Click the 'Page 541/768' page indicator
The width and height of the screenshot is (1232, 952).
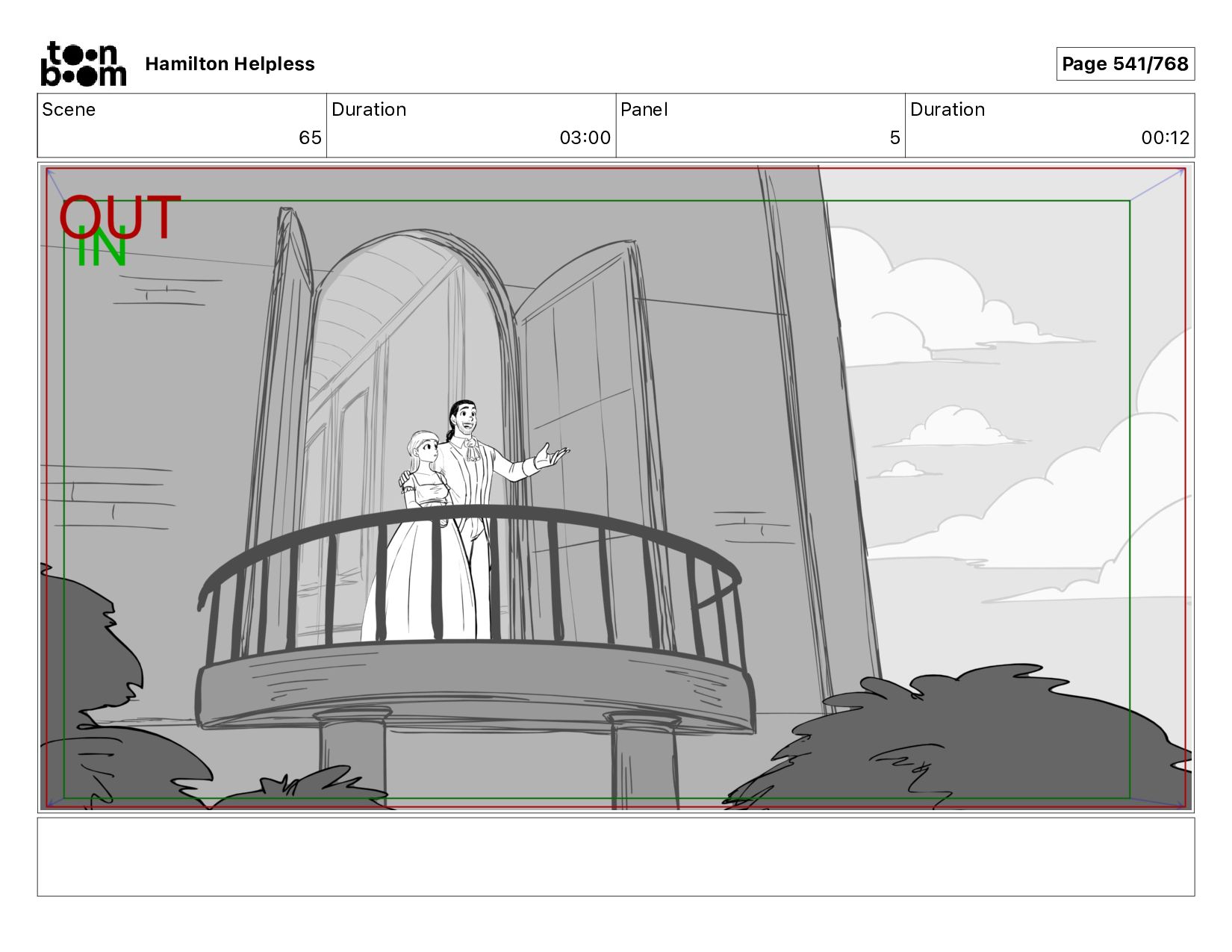(x=1125, y=63)
